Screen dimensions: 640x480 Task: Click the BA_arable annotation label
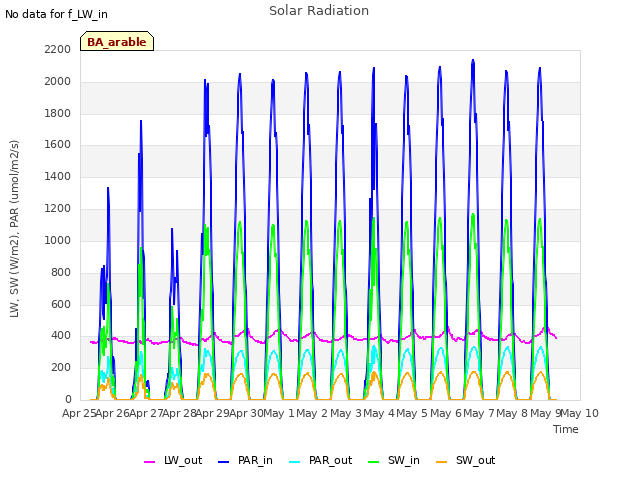click(x=117, y=42)
